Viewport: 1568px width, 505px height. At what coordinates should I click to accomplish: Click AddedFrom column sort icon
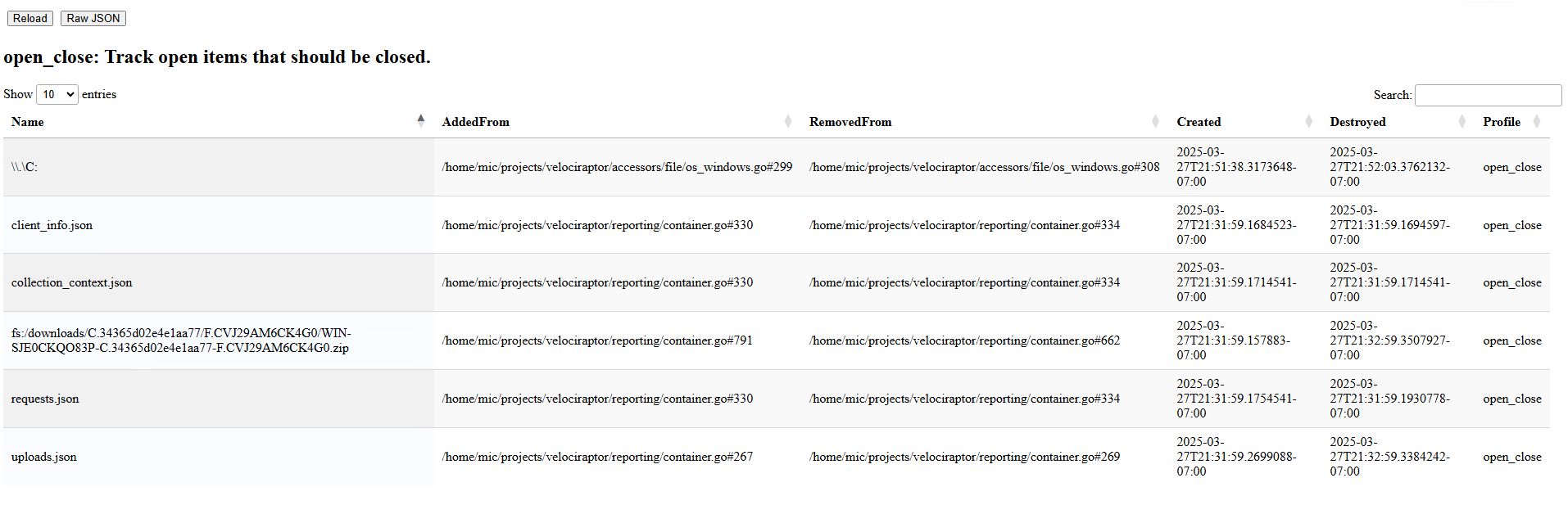coord(788,122)
